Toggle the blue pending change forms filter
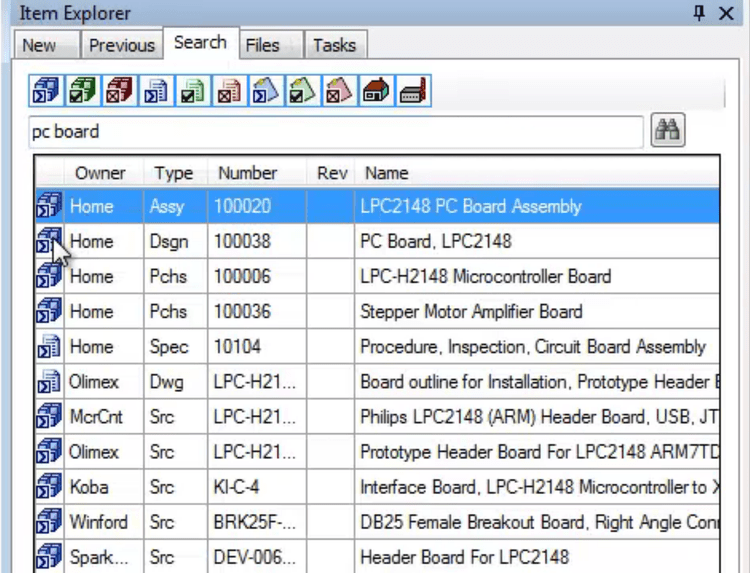This screenshot has height=573, width=750. [x=266, y=90]
